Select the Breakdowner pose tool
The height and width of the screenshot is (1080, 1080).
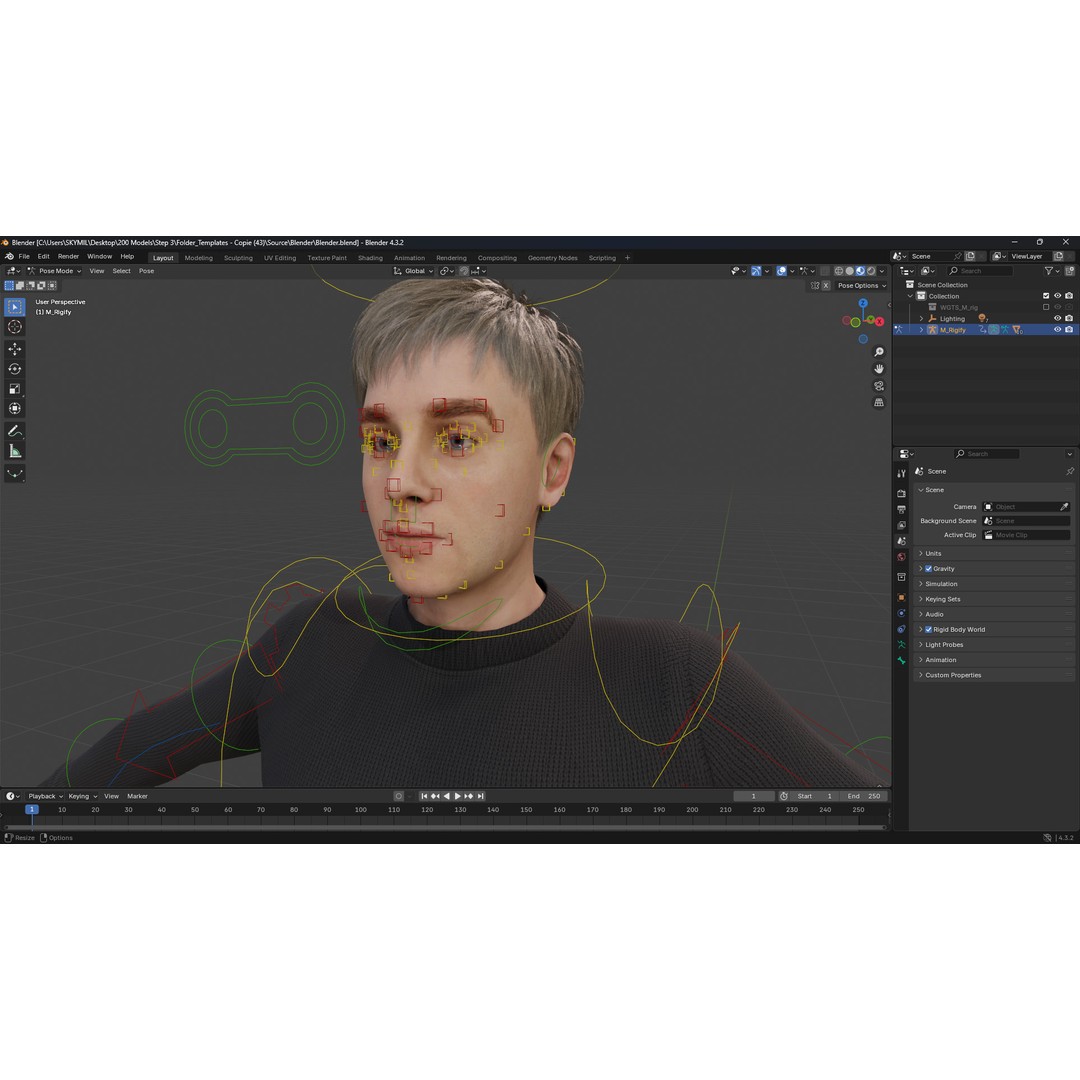coord(14,473)
